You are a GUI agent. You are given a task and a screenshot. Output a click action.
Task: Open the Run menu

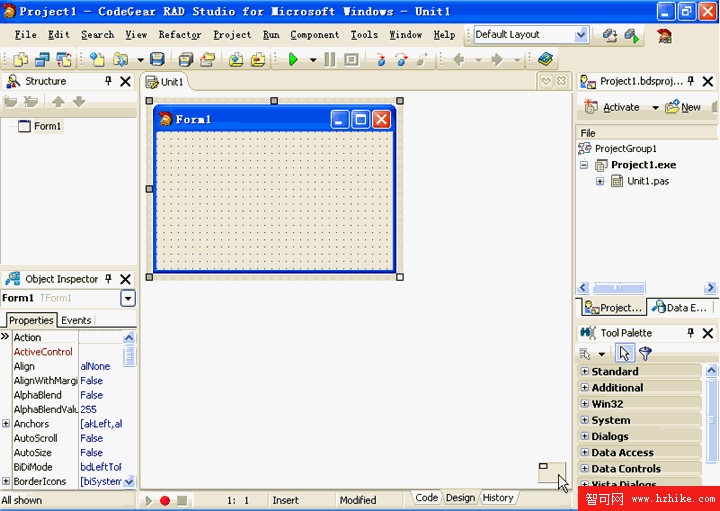point(271,35)
